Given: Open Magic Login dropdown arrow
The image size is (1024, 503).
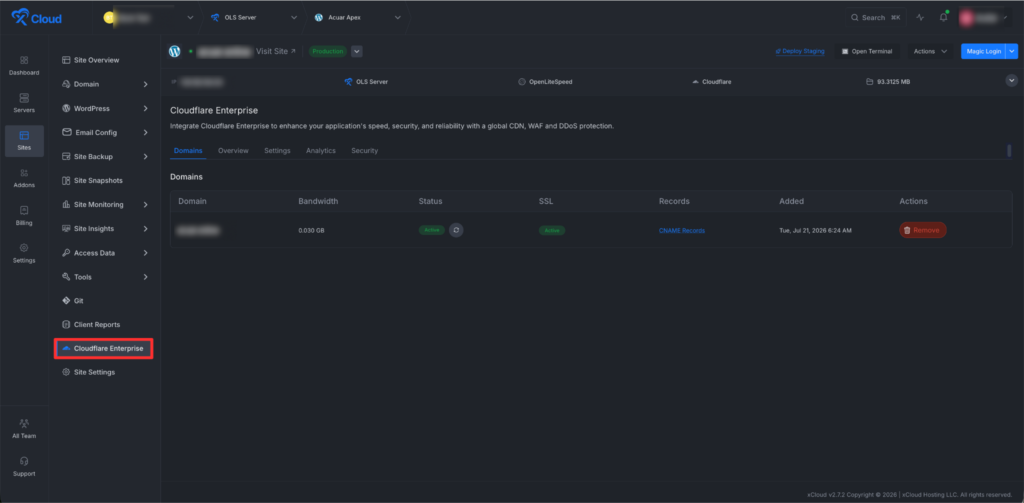Looking at the screenshot, I should coord(1012,51).
